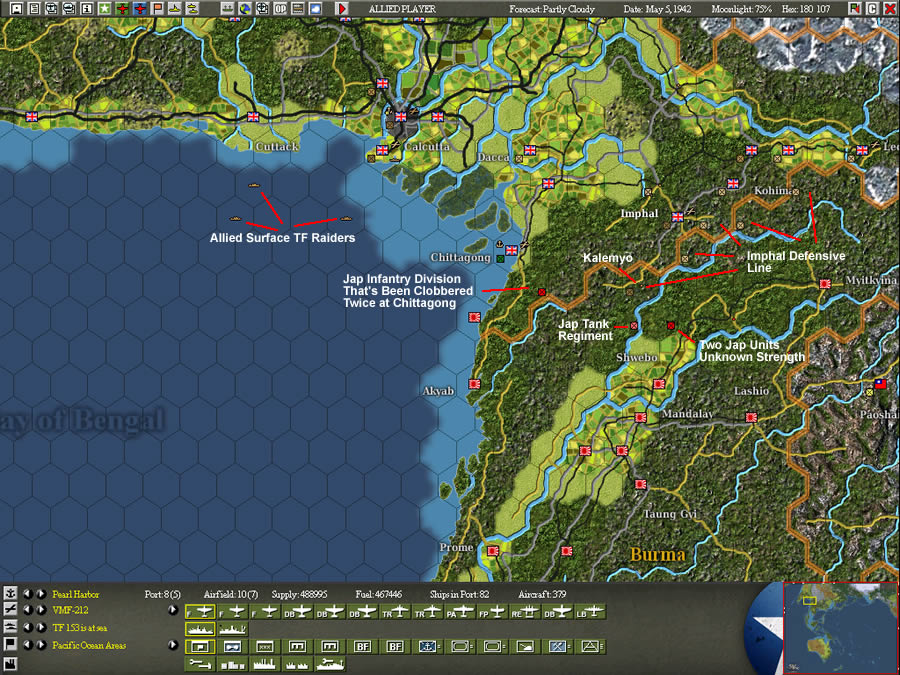Screen dimensions: 900x675
Task: Go to next air unit after VMF-212
Action: 41,610
